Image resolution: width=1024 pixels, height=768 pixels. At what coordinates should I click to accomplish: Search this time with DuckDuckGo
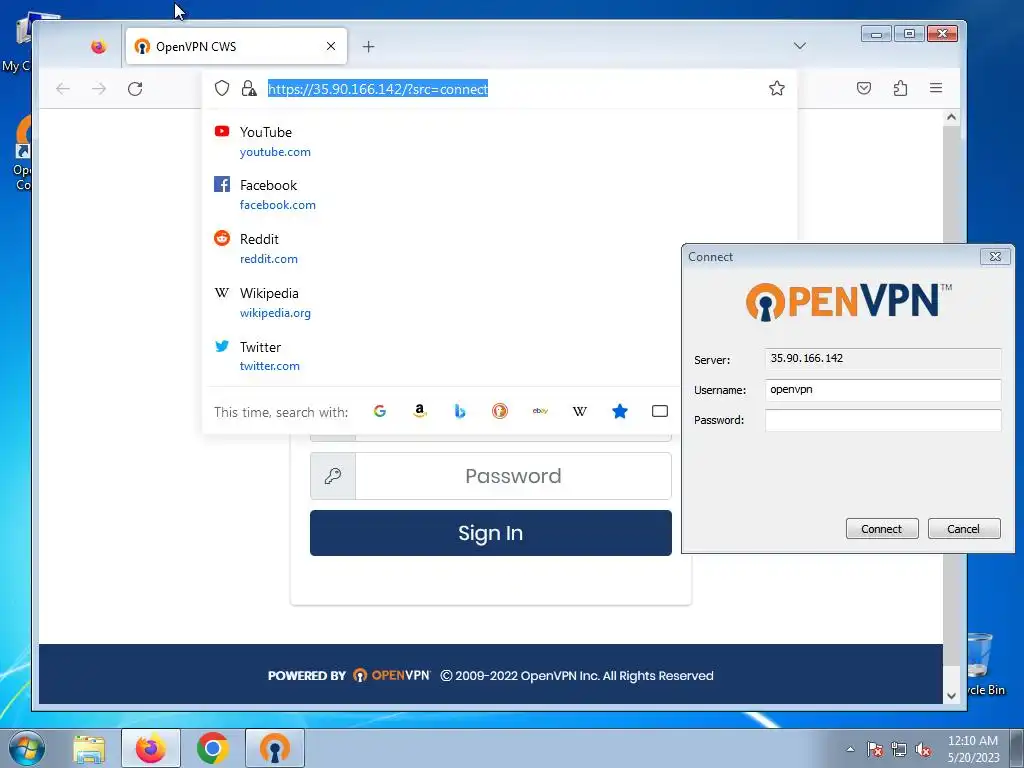(500, 411)
